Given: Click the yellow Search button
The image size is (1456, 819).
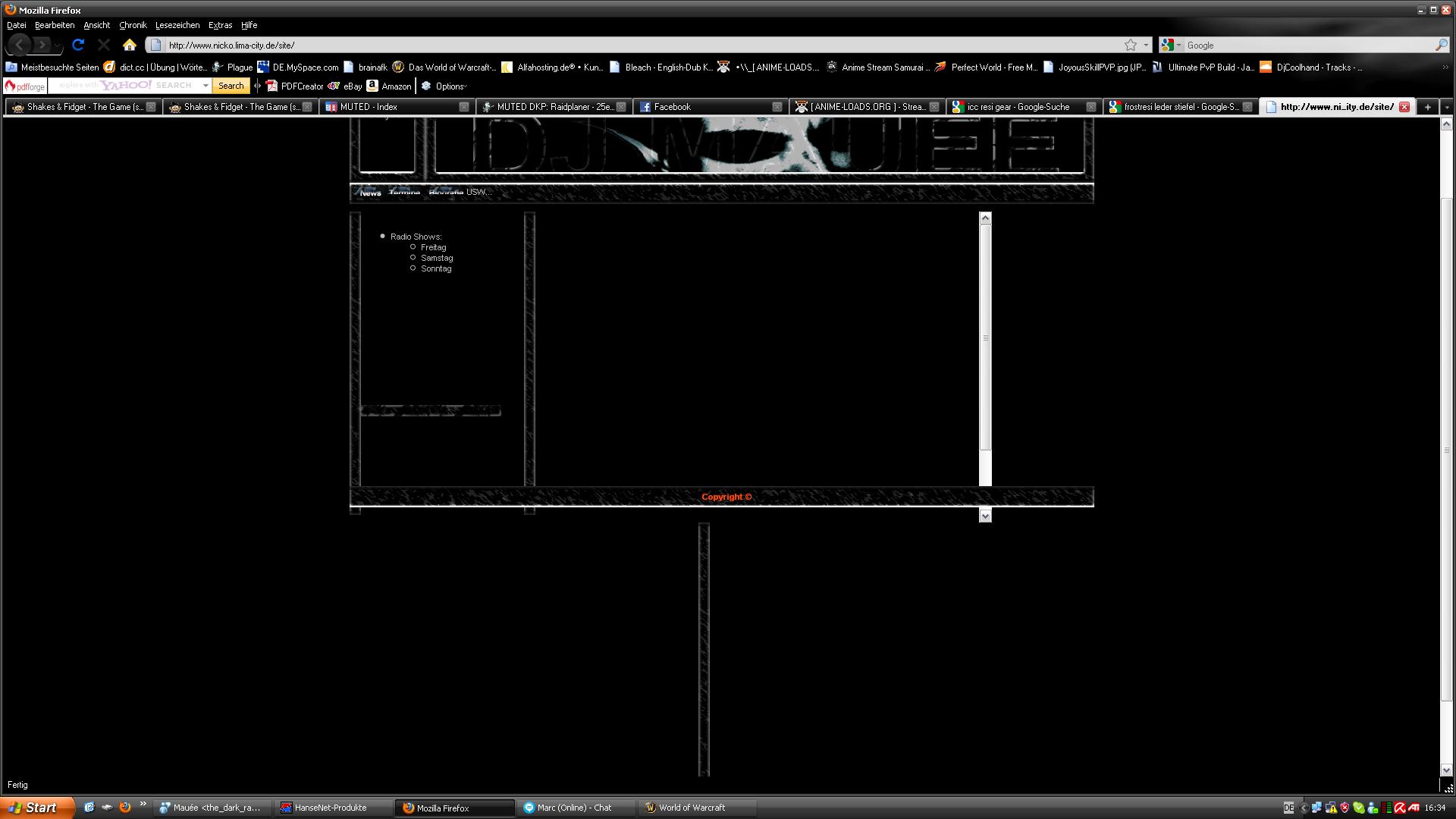Looking at the screenshot, I should point(231,86).
